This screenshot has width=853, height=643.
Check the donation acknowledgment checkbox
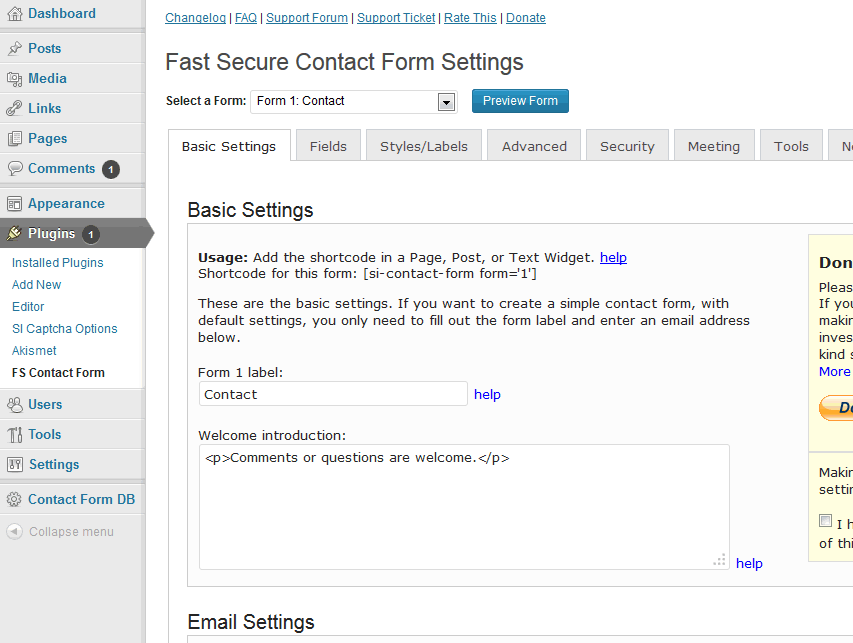click(x=825, y=521)
